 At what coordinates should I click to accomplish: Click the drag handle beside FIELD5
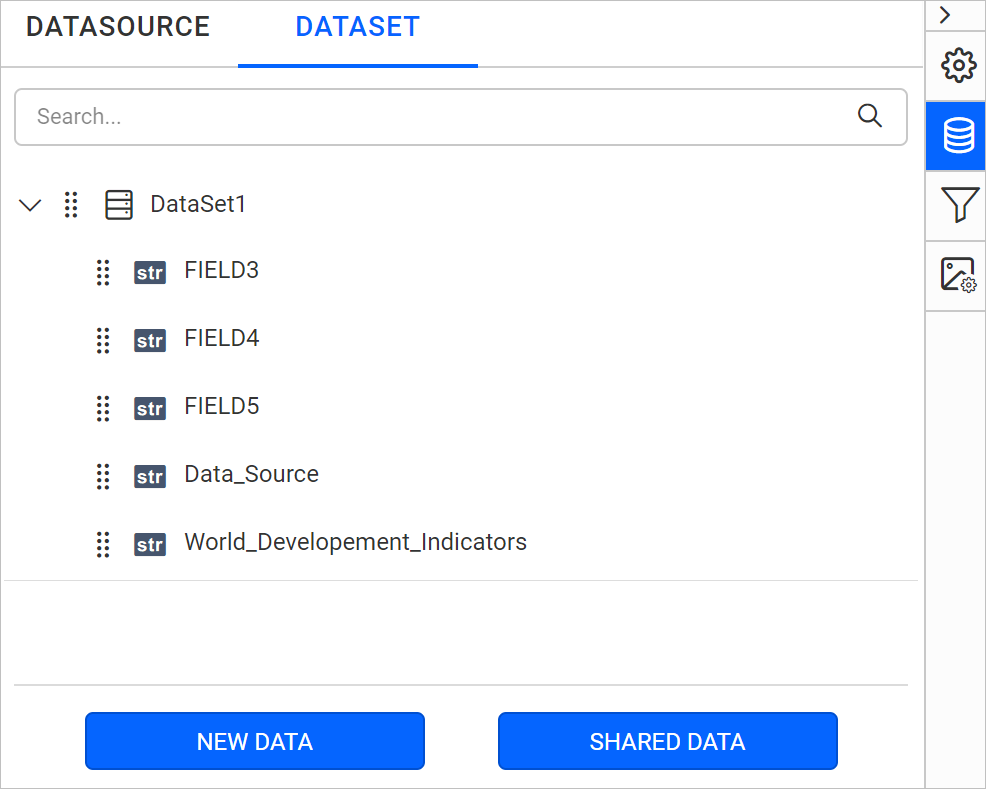pyautogui.click(x=103, y=409)
